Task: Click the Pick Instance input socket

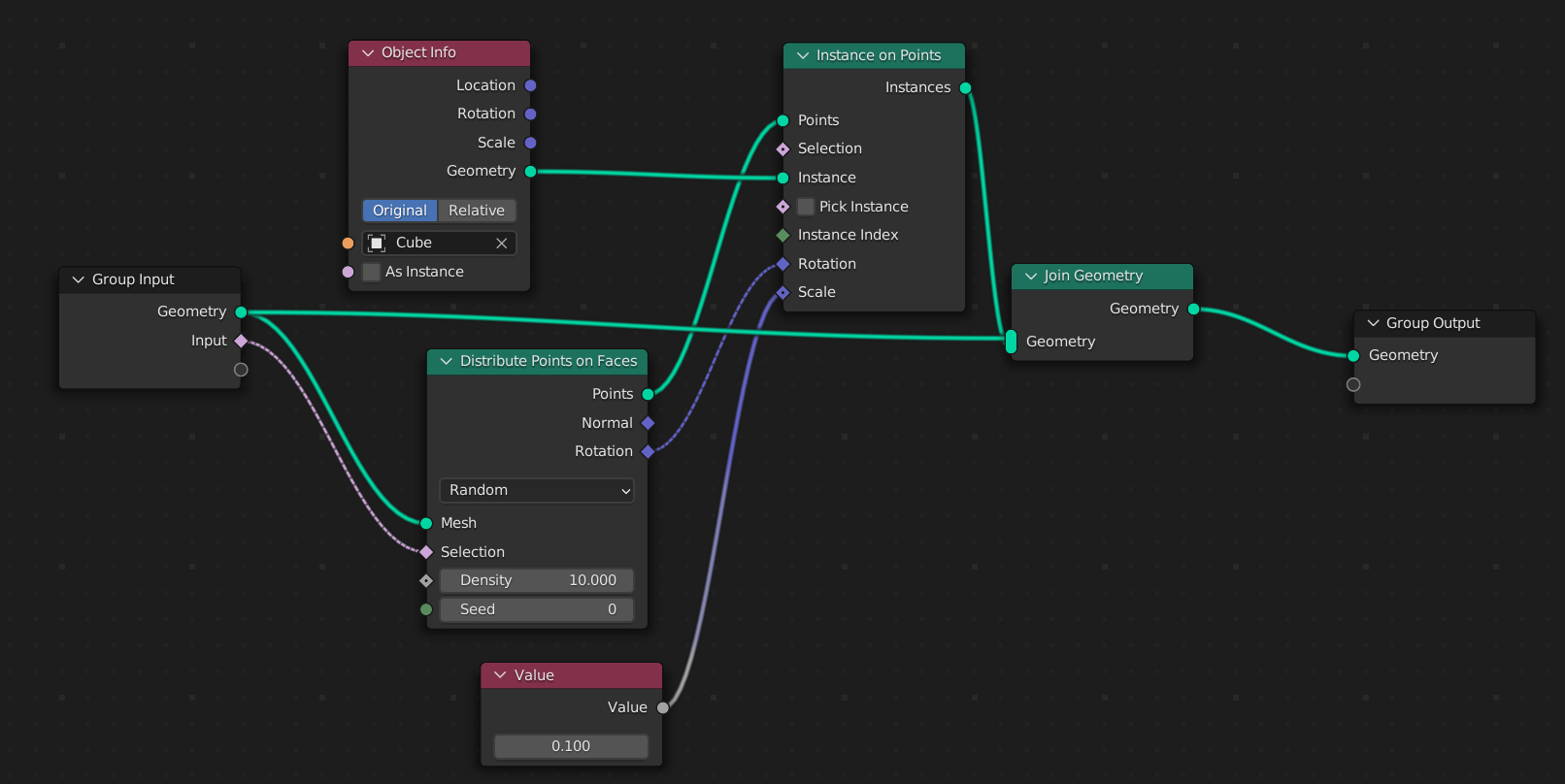Action: (783, 207)
